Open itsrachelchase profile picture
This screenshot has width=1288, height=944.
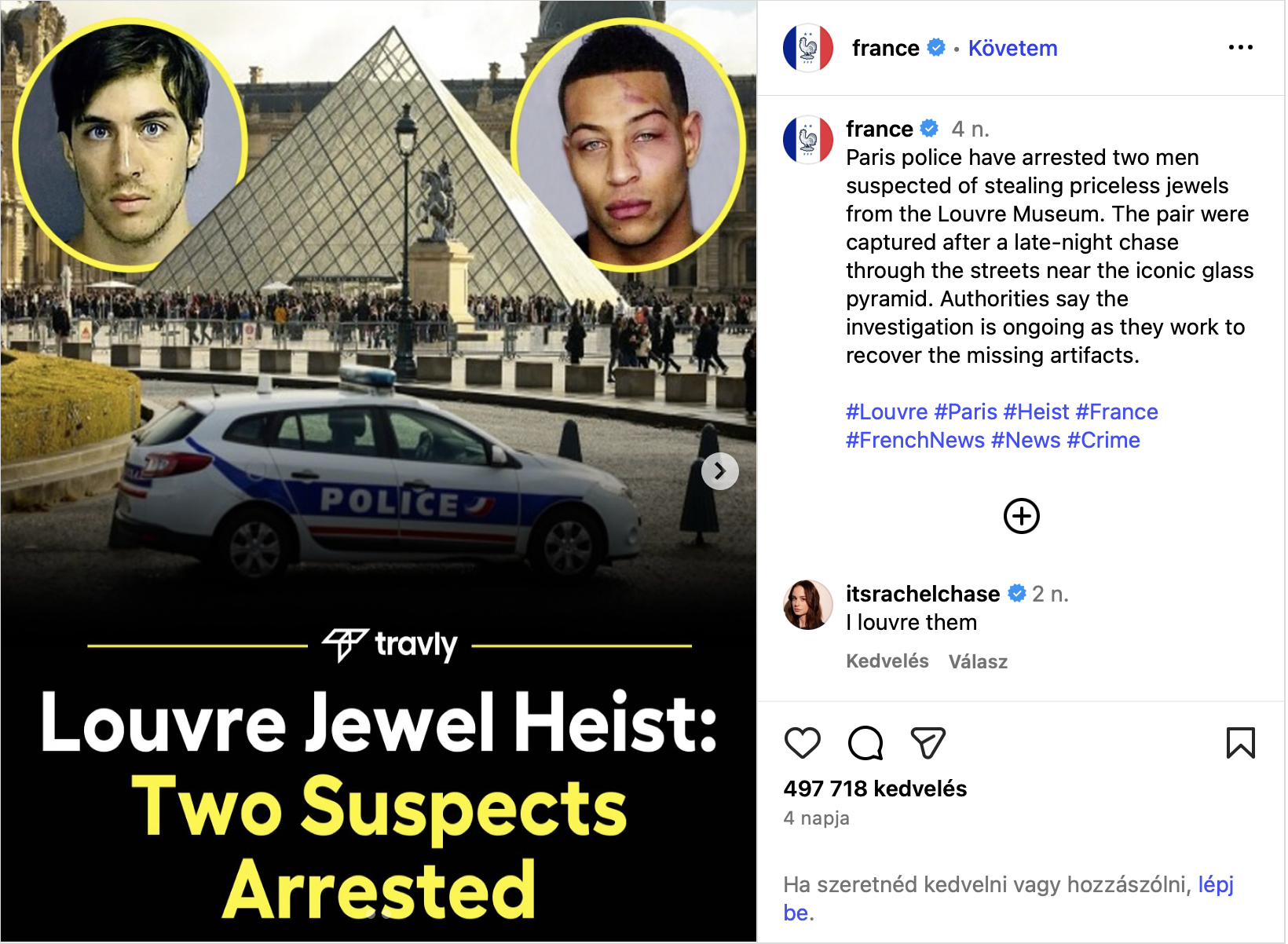coord(807,605)
